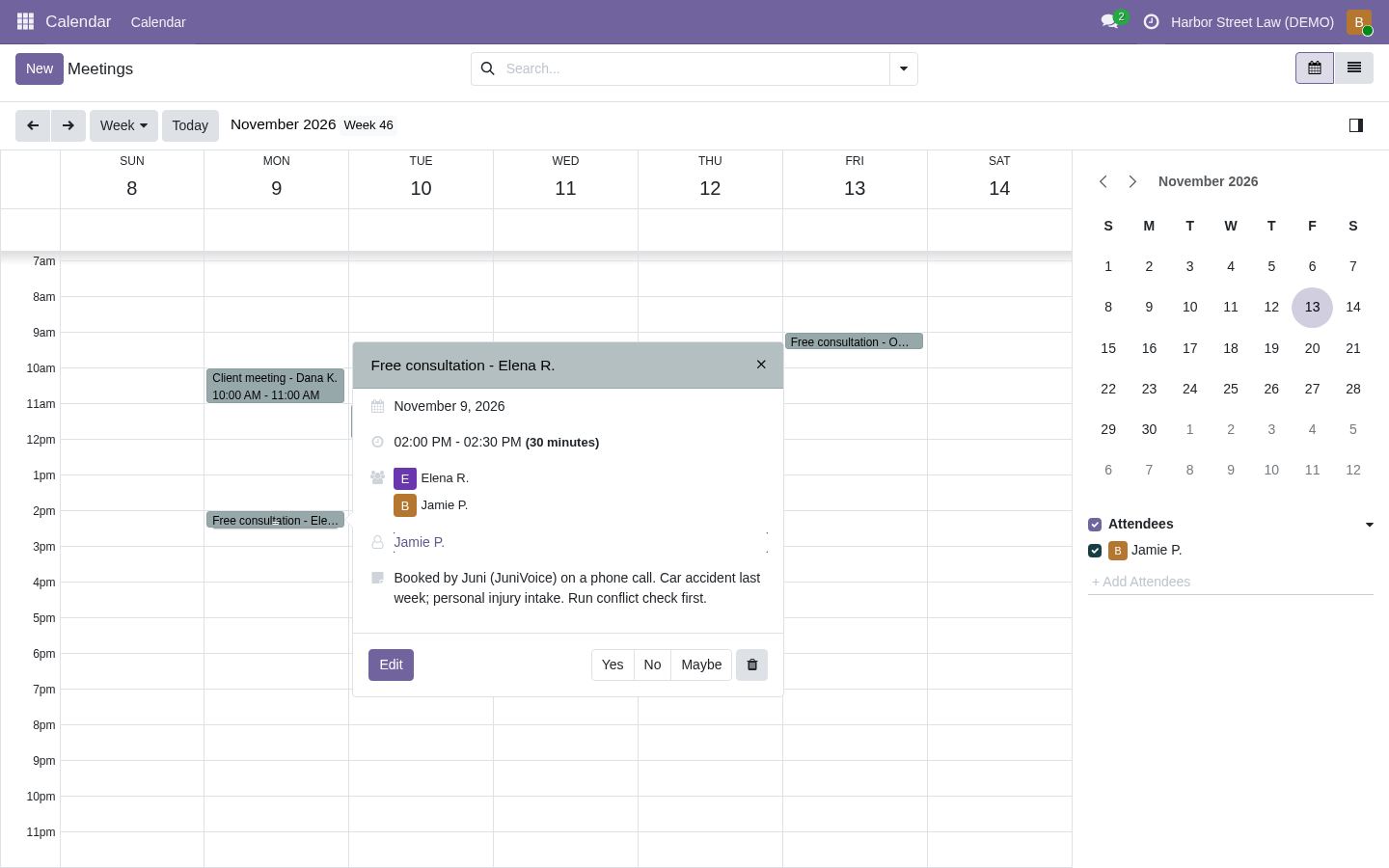
Task: Open Monday's Free consultation - Ele event
Action: (275, 520)
